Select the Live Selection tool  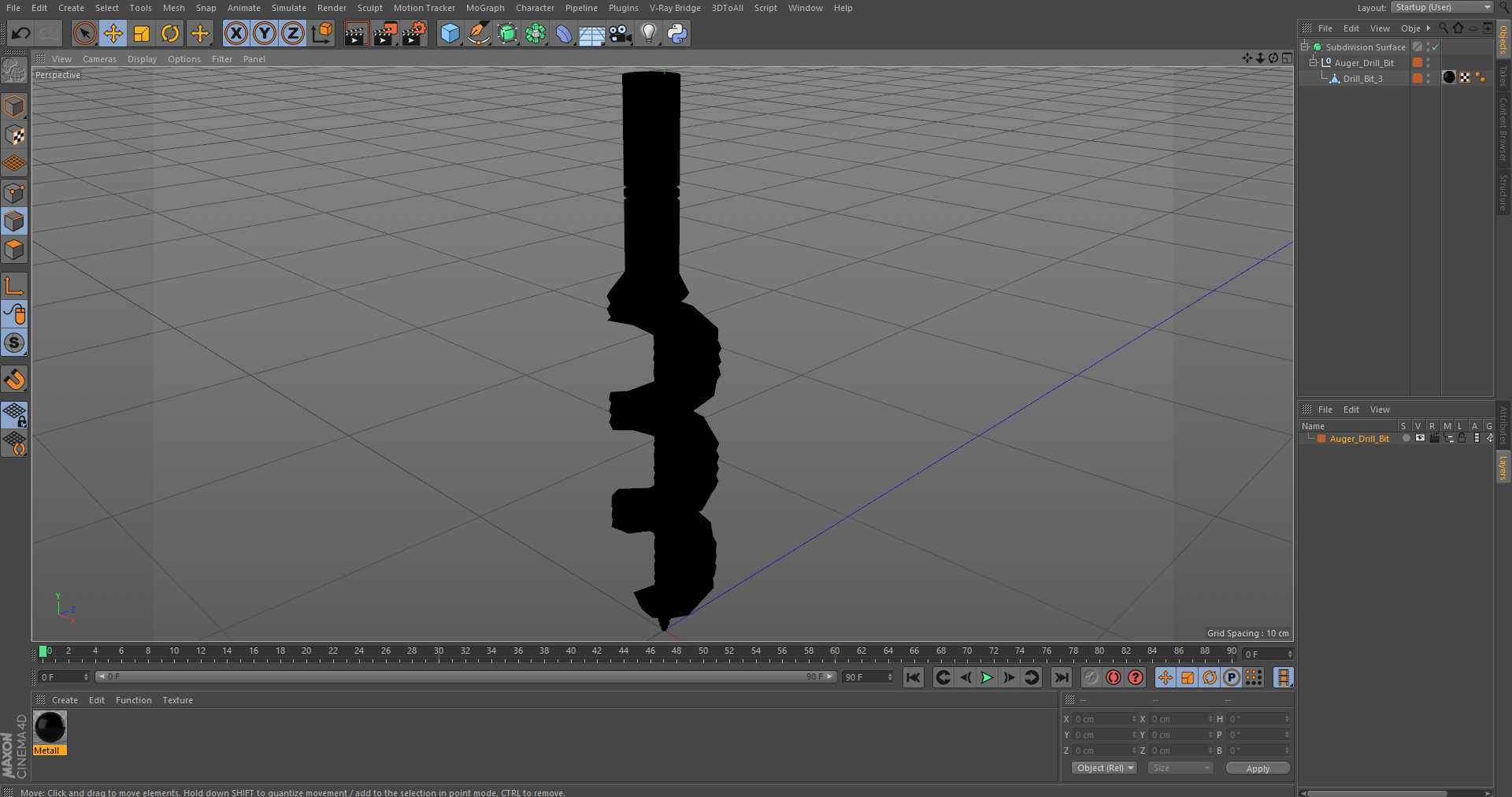[84, 33]
